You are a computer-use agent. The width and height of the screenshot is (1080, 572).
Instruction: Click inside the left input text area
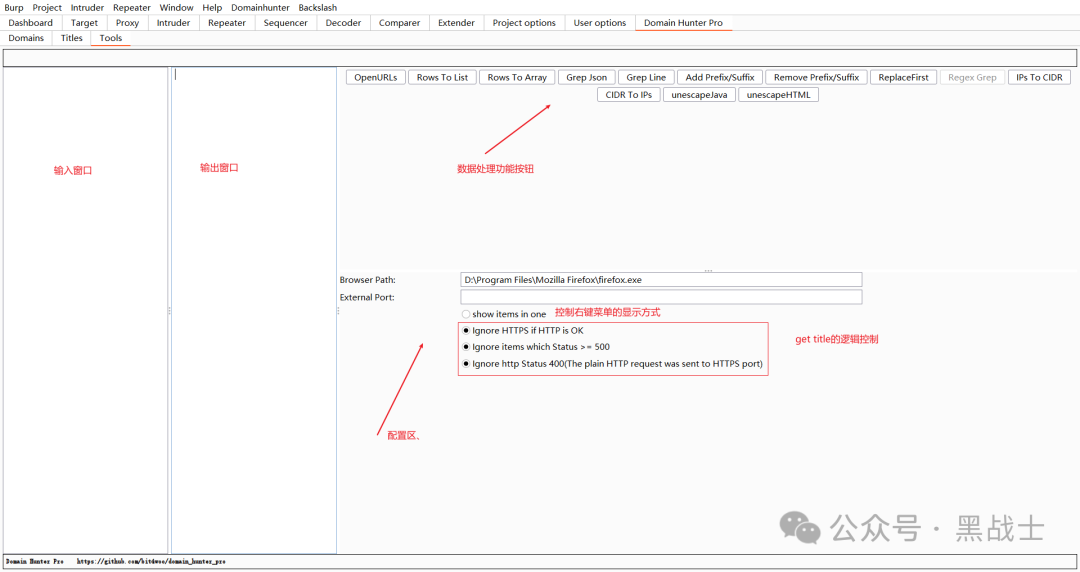[x=85, y=310]
